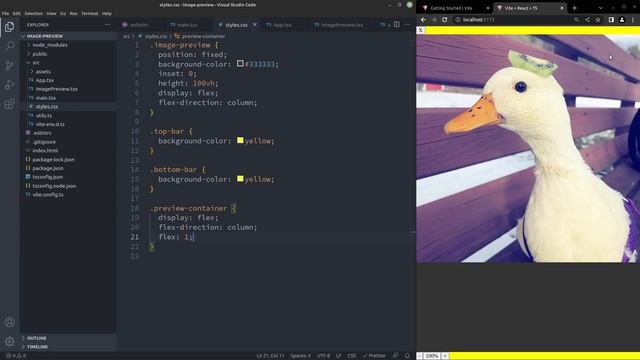Screen dimensions: 640x360
Task: Click the Prettier status bar button
Action: click(374, 356)
